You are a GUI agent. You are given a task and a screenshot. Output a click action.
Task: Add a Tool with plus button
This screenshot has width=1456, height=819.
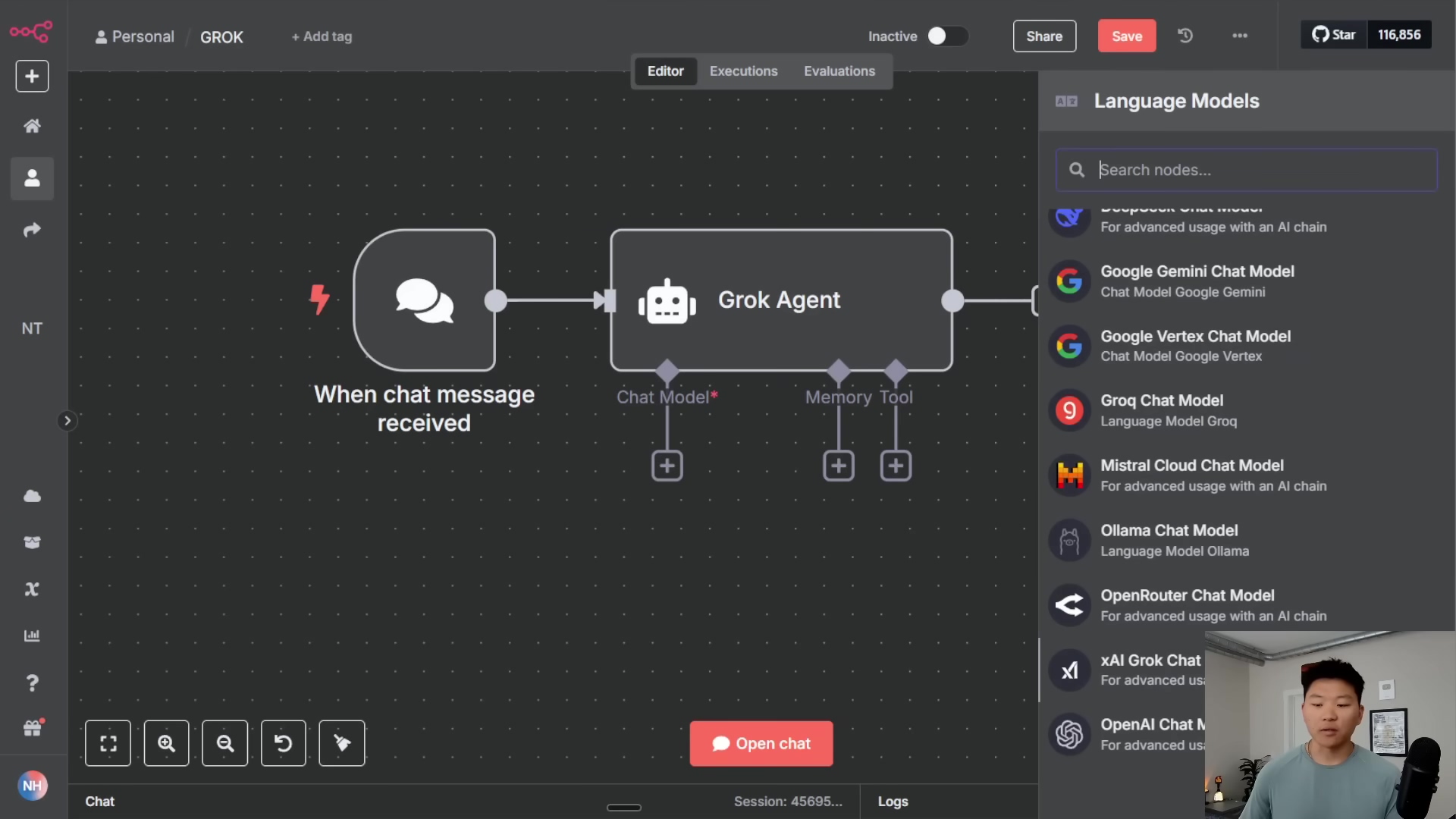[x=896, y=466]
